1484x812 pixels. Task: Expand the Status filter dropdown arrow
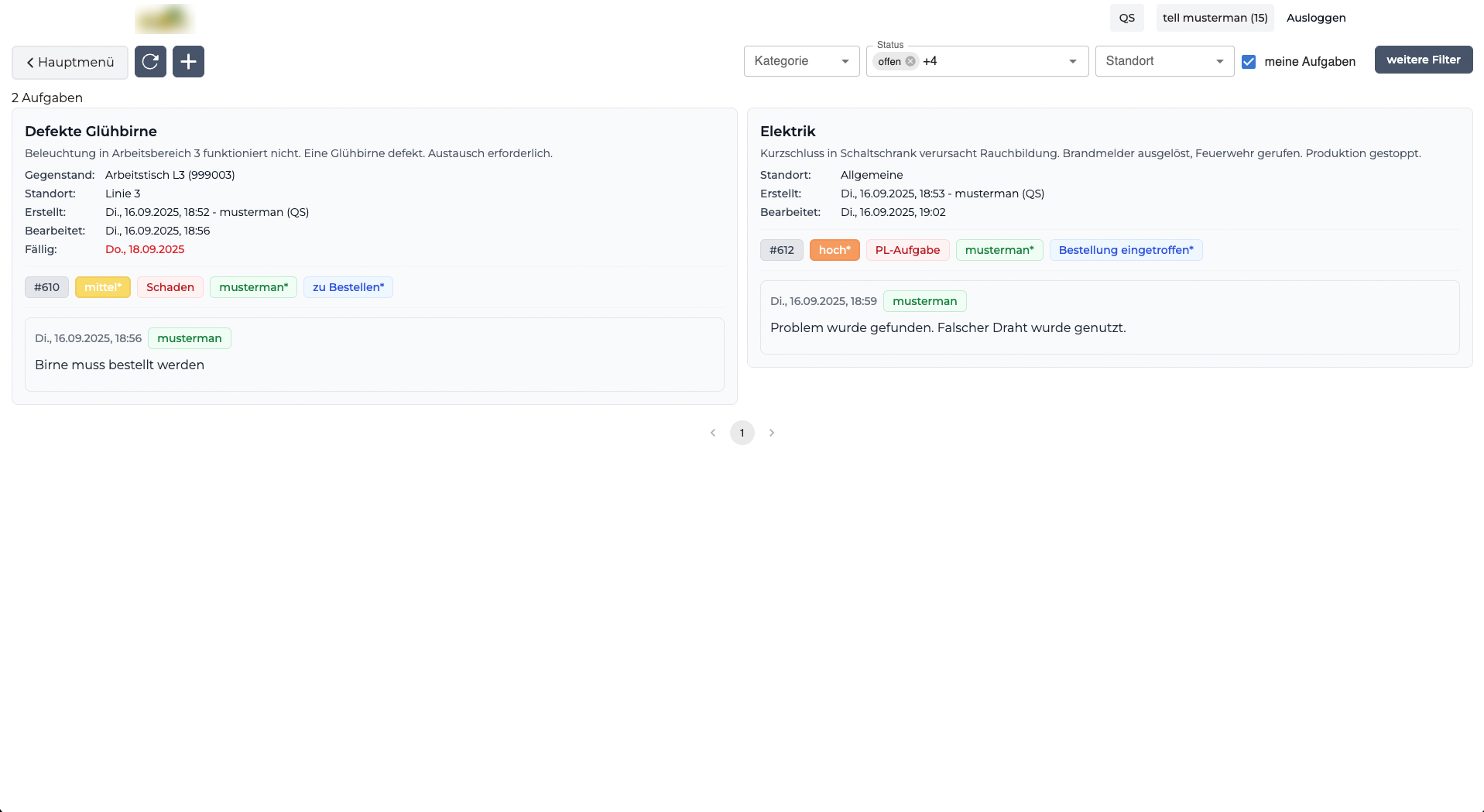(1072, 61)
